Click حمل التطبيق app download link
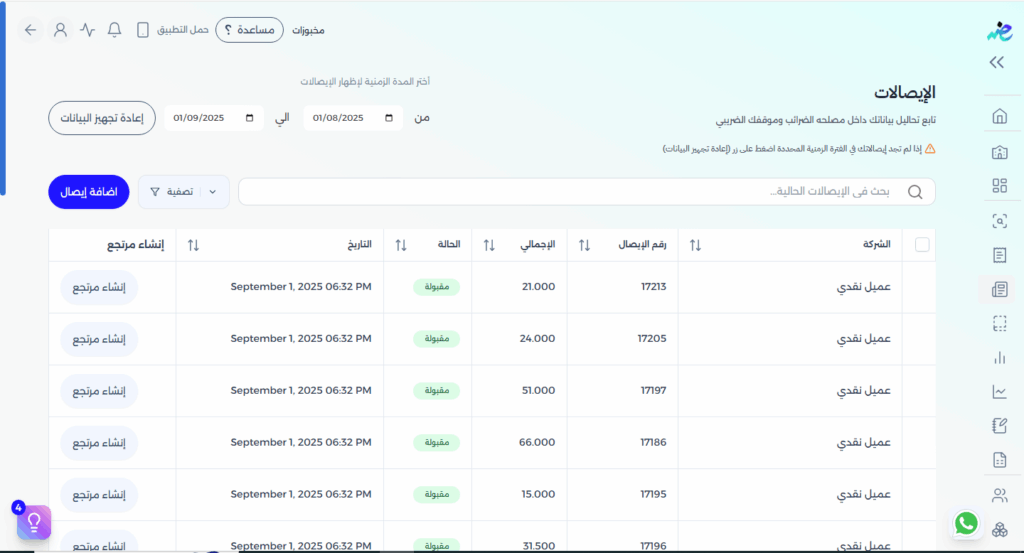 (x=173, y=30)
